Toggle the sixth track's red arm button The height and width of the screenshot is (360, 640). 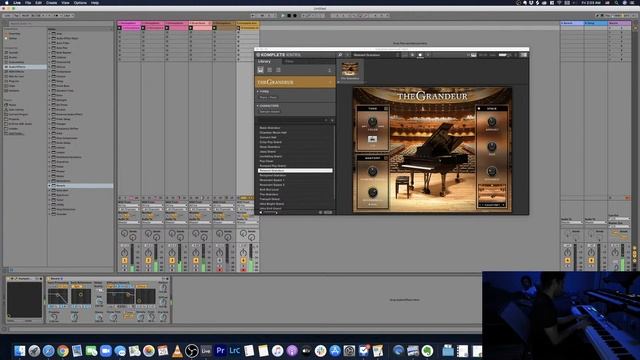[243, 269]
